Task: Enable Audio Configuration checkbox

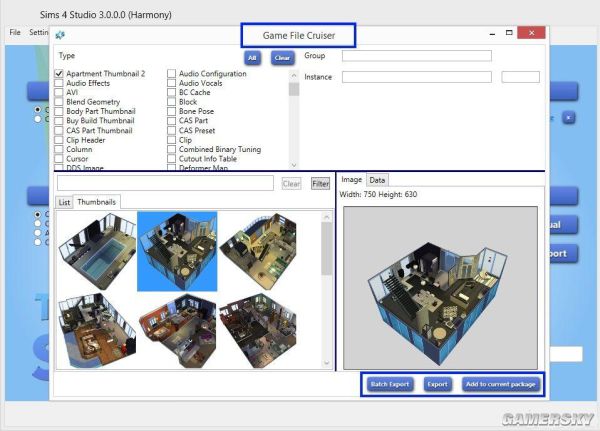Action: coord(171,73)
